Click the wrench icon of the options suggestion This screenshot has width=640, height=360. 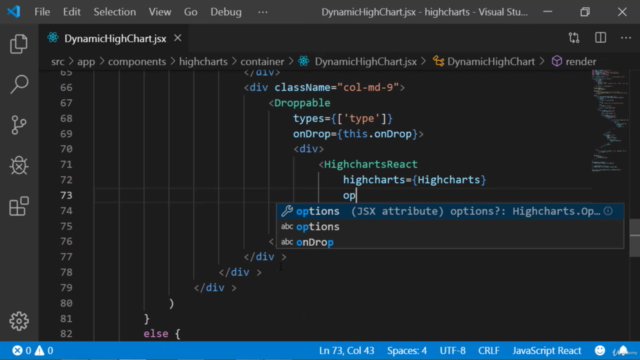point(287,211)
